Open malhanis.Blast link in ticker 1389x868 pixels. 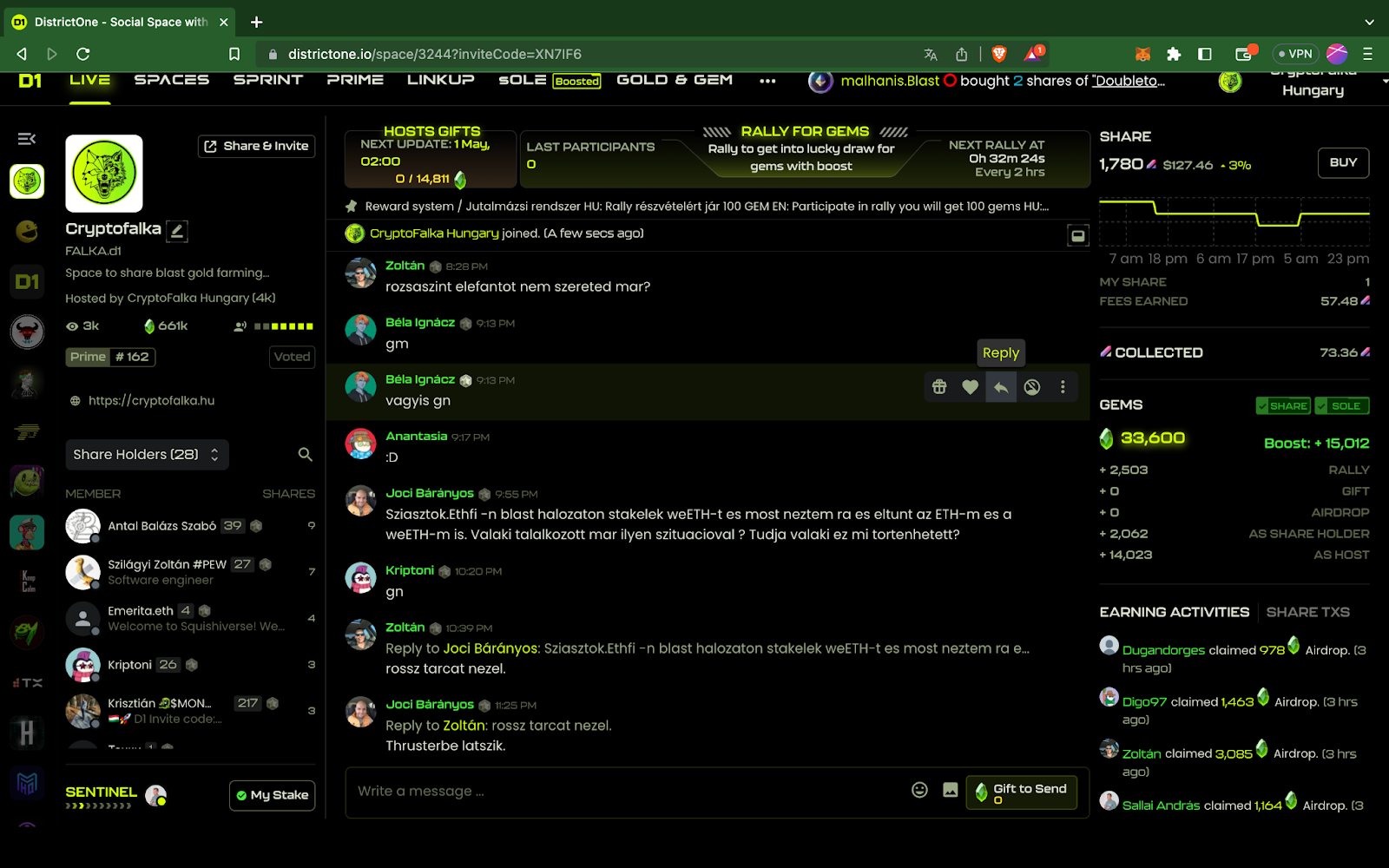tap(890, 81)
